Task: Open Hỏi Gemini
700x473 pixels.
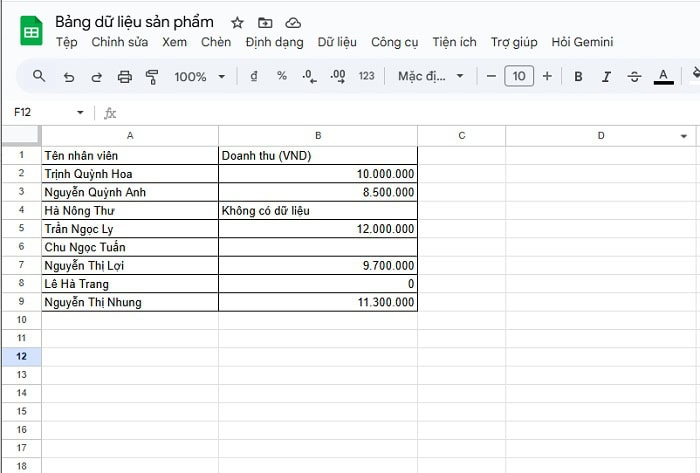Action: [582, 42]
